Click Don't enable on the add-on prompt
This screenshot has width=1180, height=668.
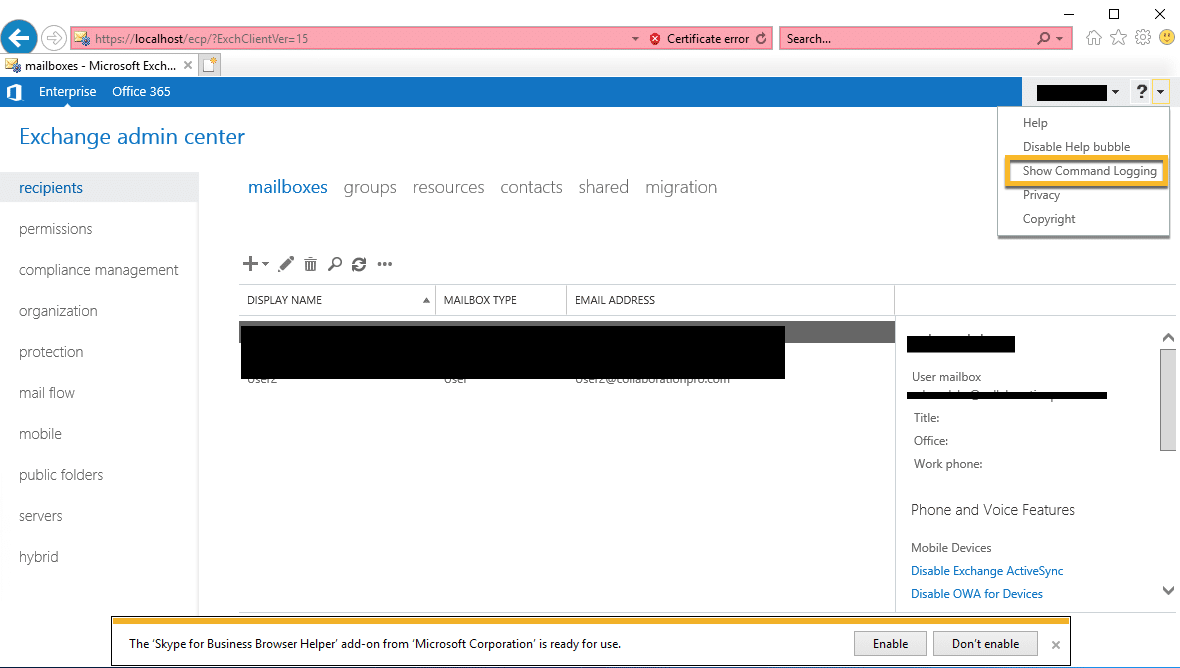[985, 643]
